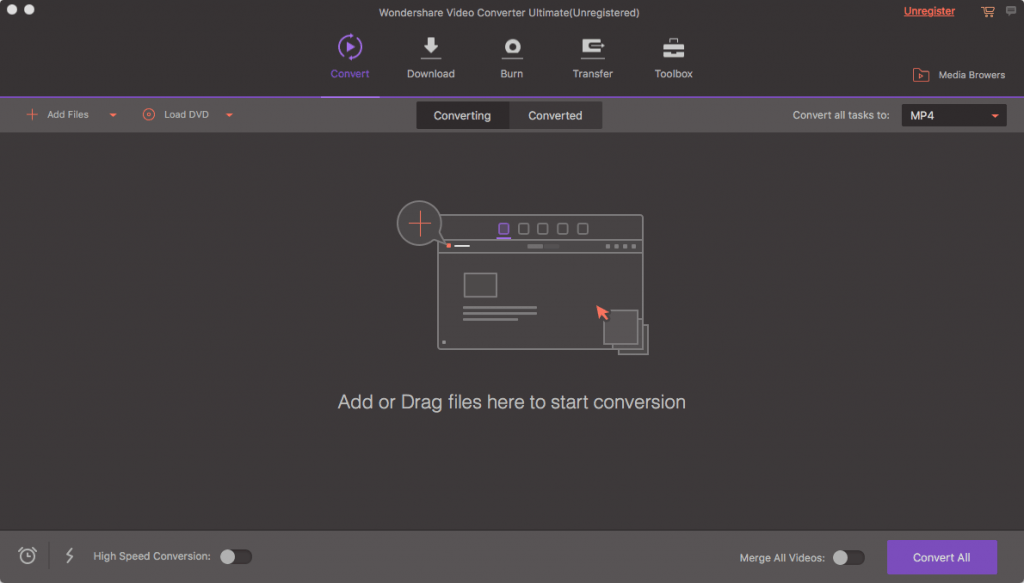This screenshot has height=583, width=1024.
Task: Switch to the Burn disc section
Action: pos(512,47)
